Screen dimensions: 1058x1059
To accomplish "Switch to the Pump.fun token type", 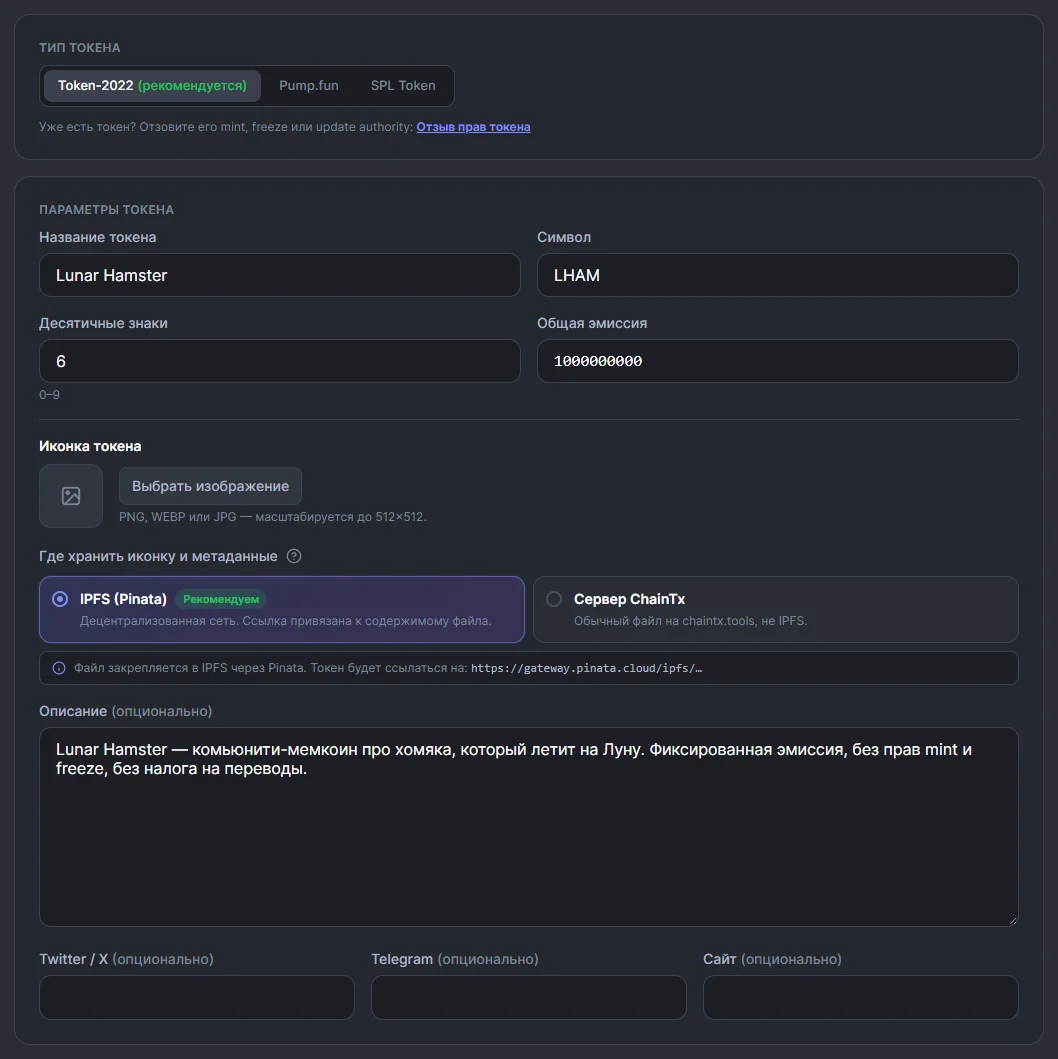I will click(x=309, y=86).
